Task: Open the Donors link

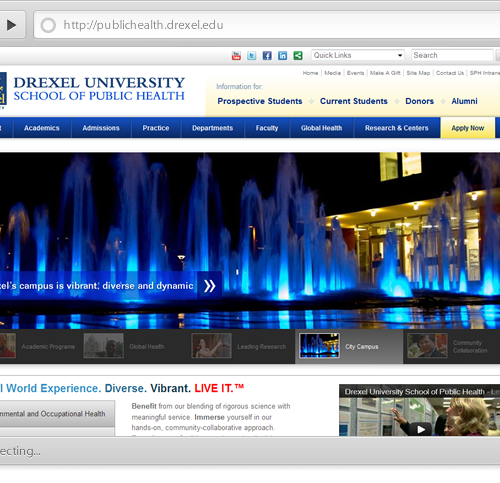Action: [420, 101]
